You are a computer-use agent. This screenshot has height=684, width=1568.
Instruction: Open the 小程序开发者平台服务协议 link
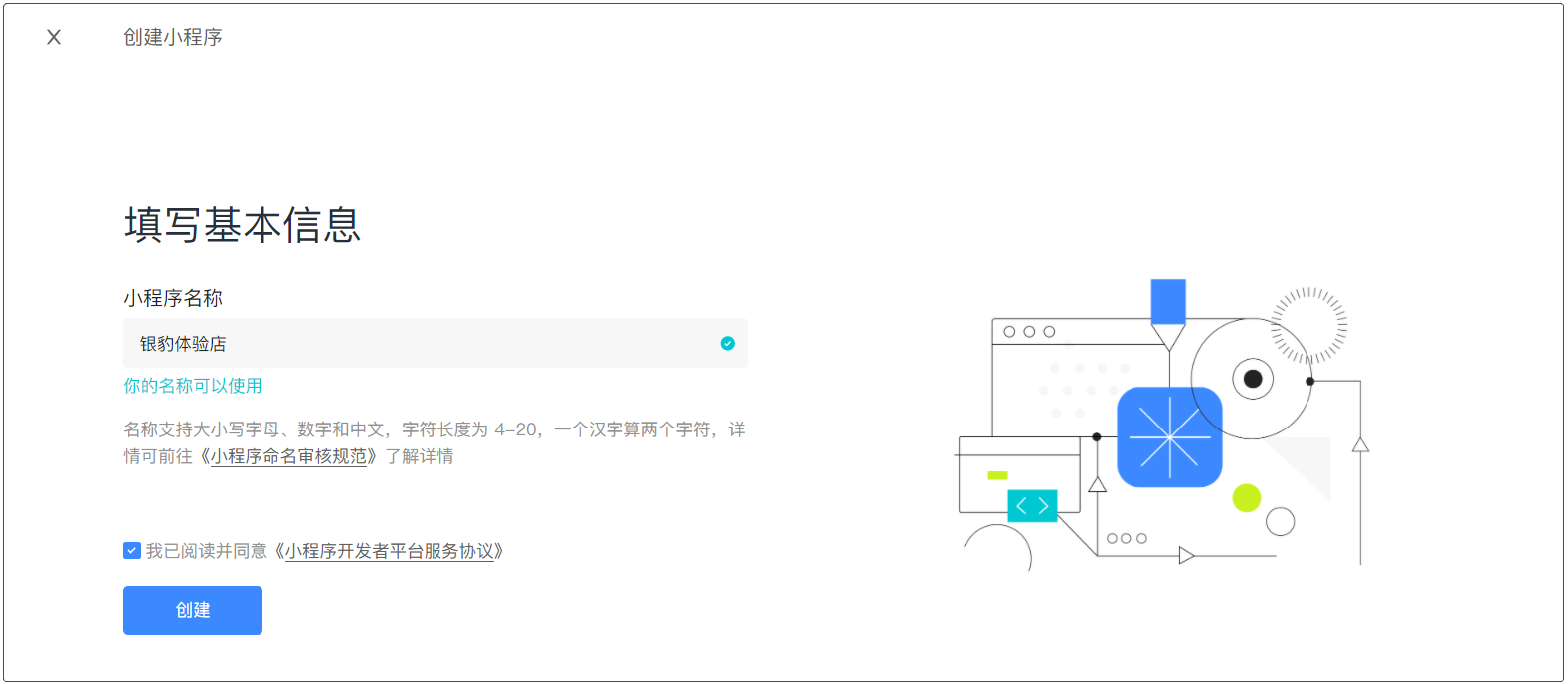(389, 551)
